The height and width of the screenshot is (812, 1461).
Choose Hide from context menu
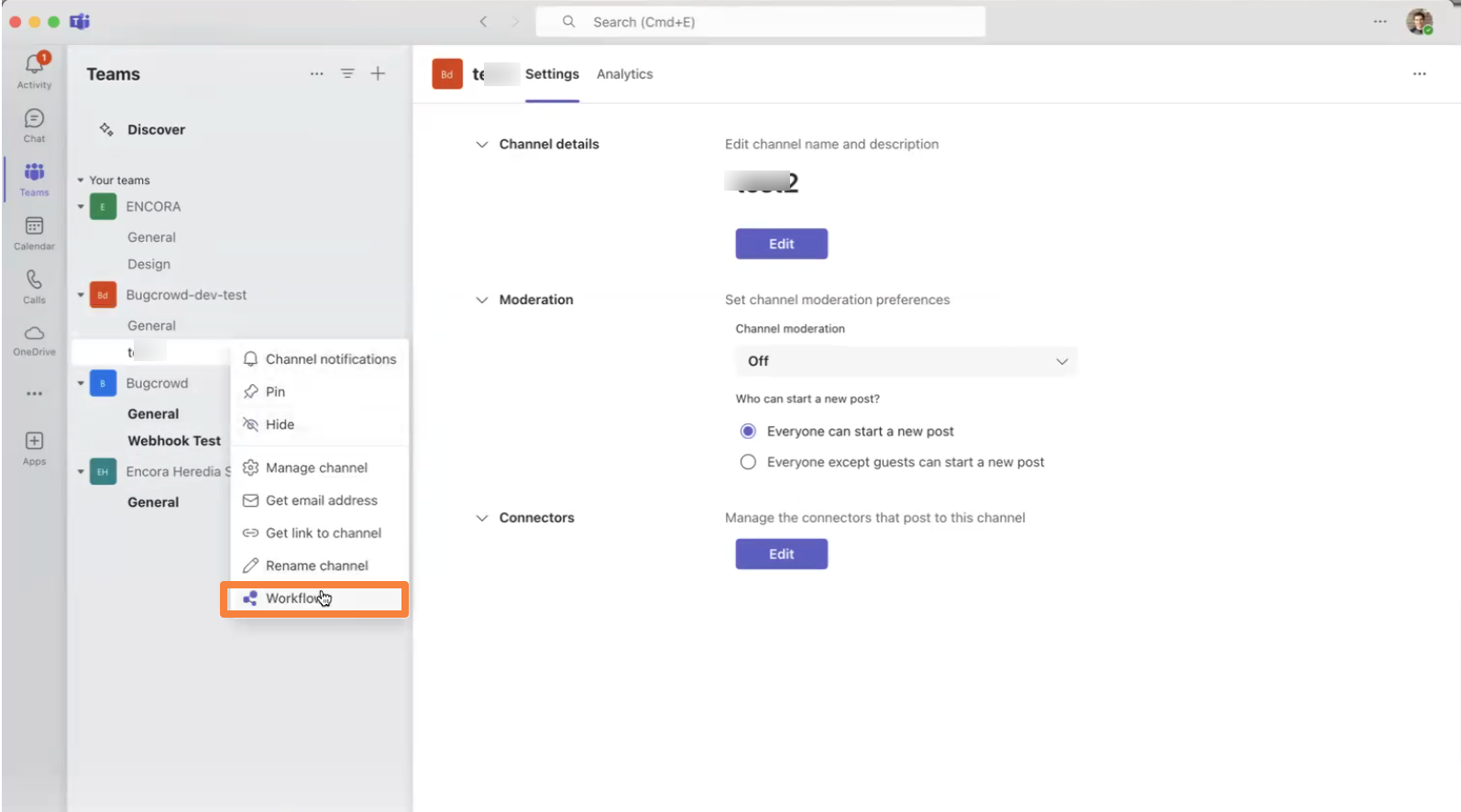(x=319, y=424)
